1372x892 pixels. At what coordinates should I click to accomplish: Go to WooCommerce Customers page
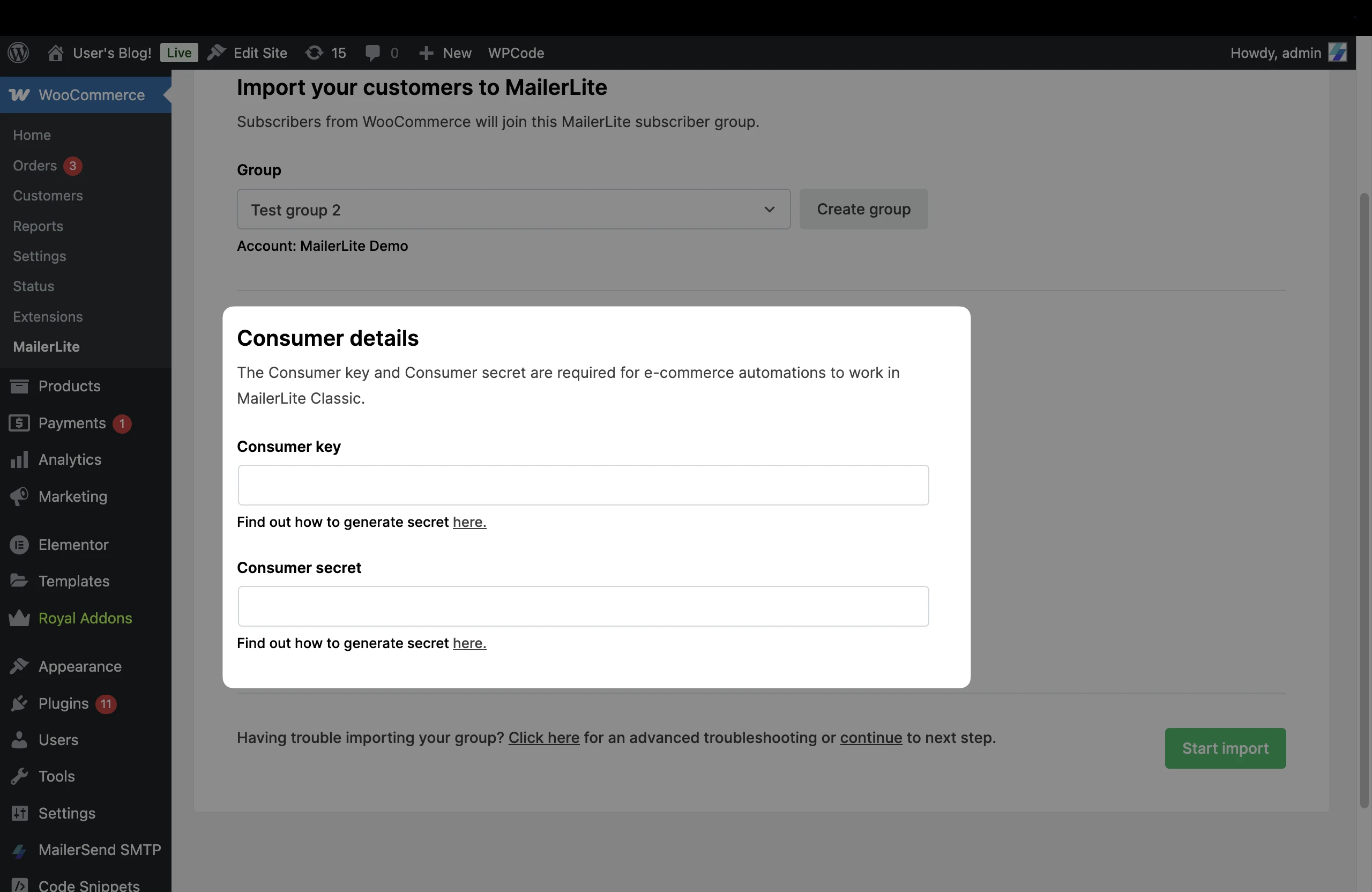[48, 196]
